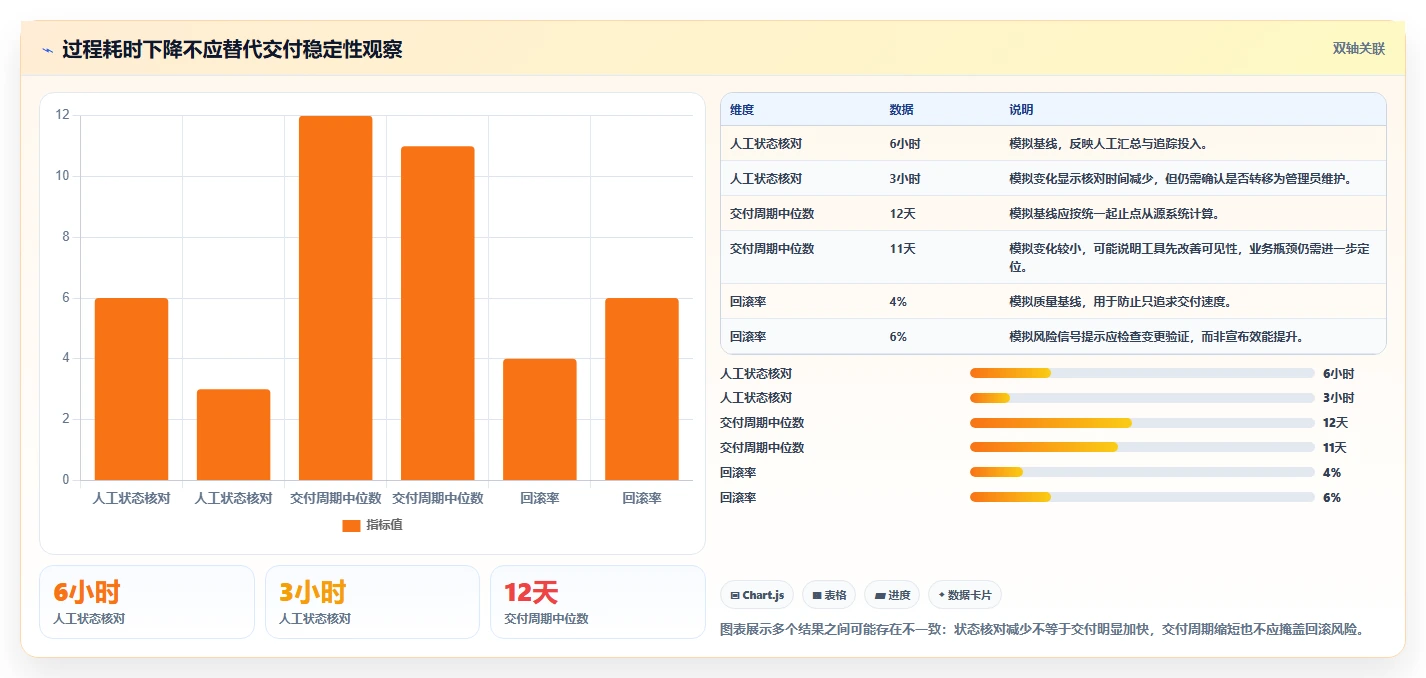The width and height of the screenshot is (1426, 678).
Task: Click the y-axis label 12 on the chart
Action: (x=62, y=115)
